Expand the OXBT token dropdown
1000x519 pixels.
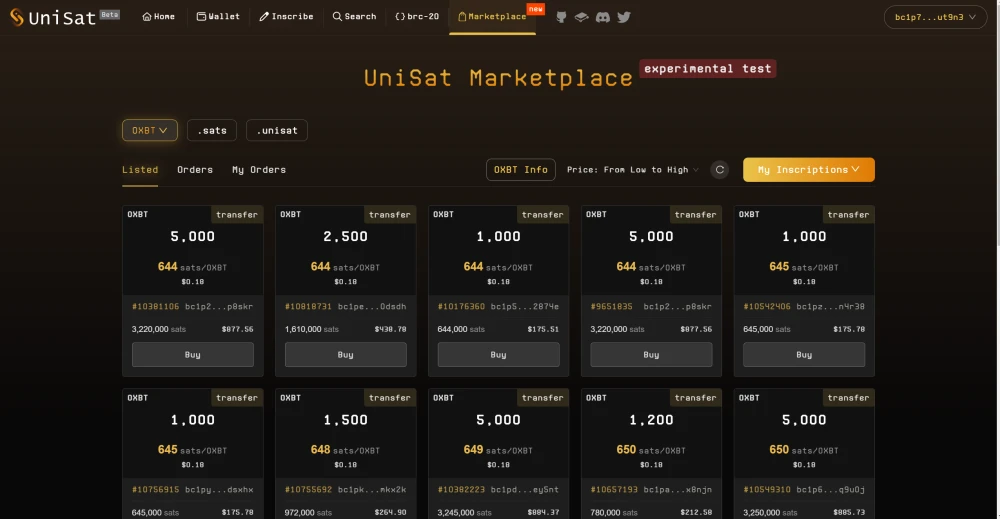click(x=150, y=130)
